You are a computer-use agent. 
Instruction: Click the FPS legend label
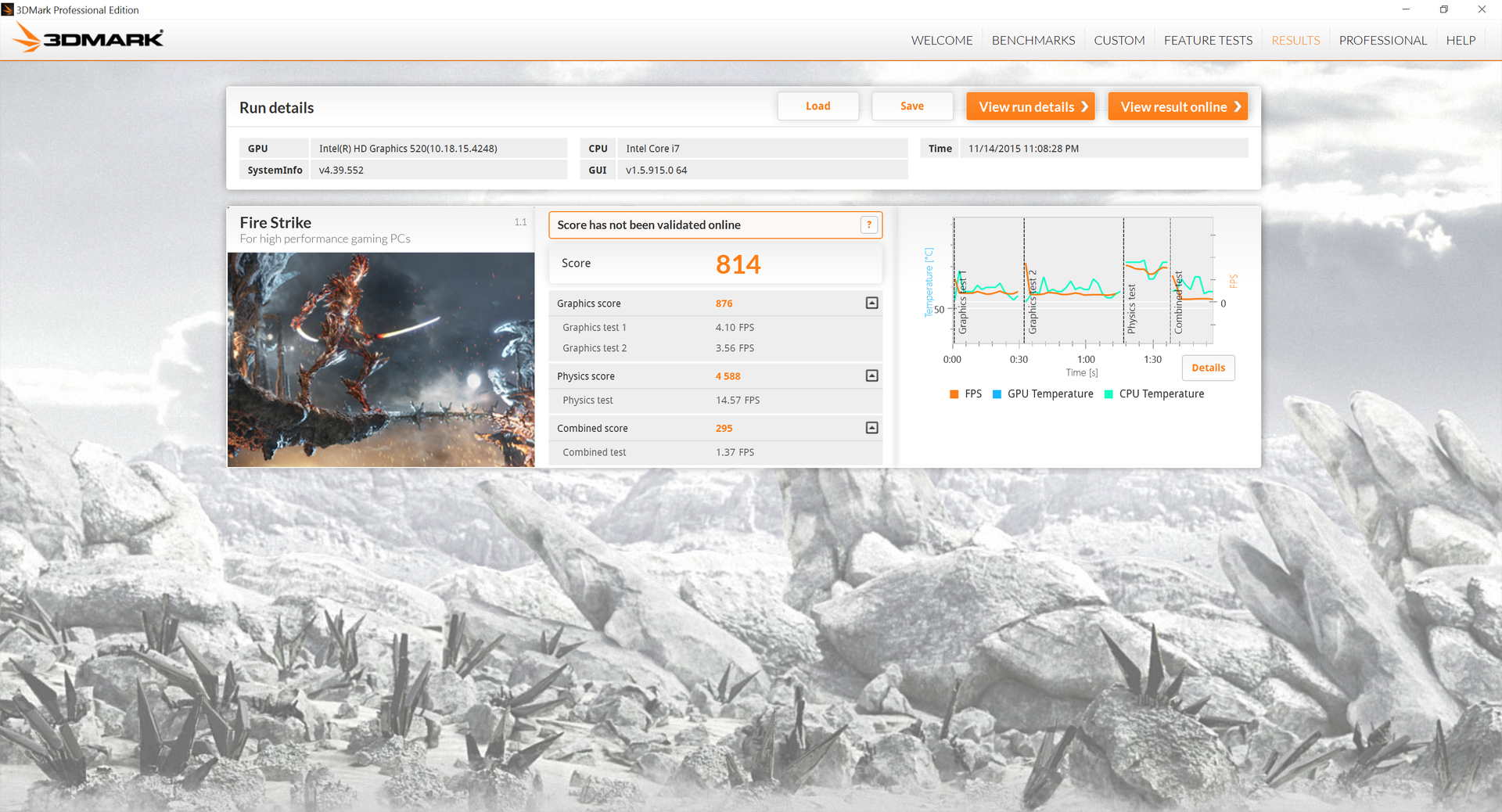click(x=973, y=394)
